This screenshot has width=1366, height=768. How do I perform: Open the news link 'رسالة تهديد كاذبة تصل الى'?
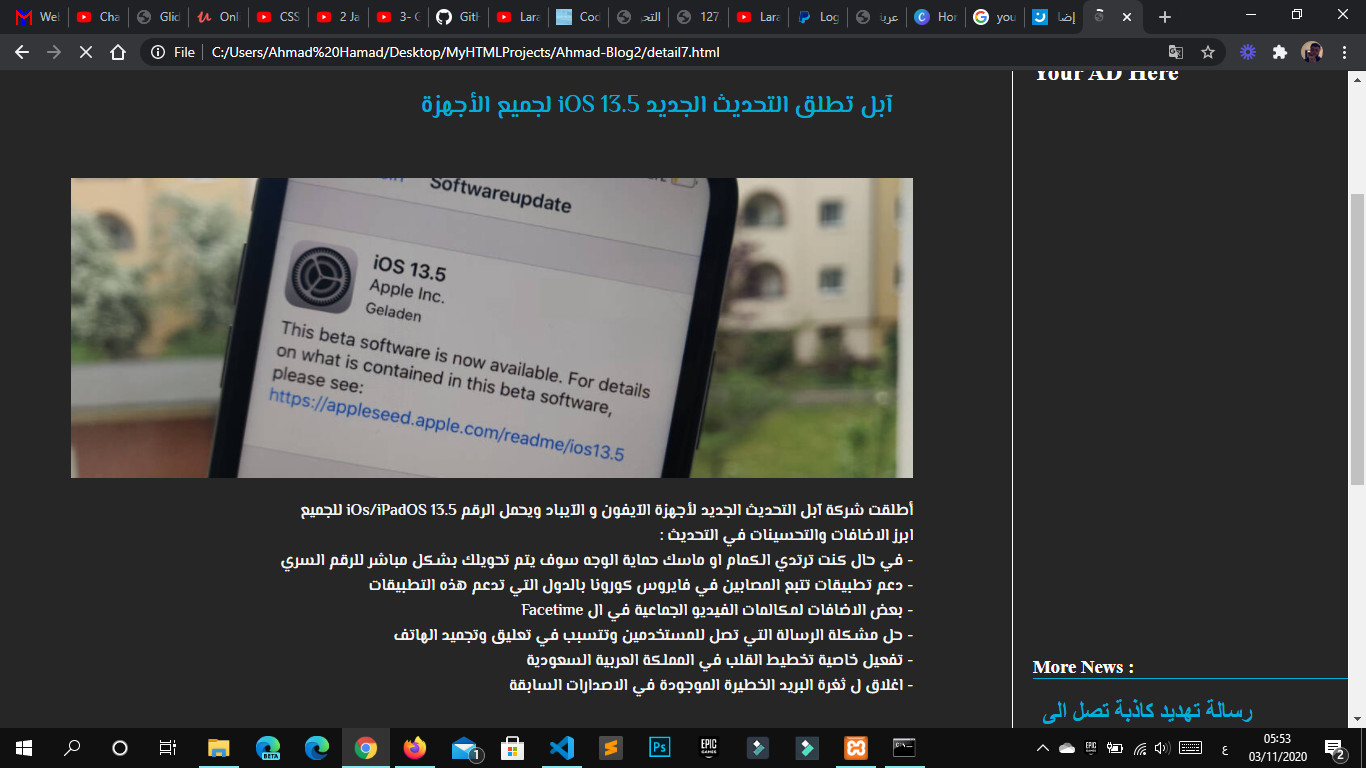click(1147, 711)
